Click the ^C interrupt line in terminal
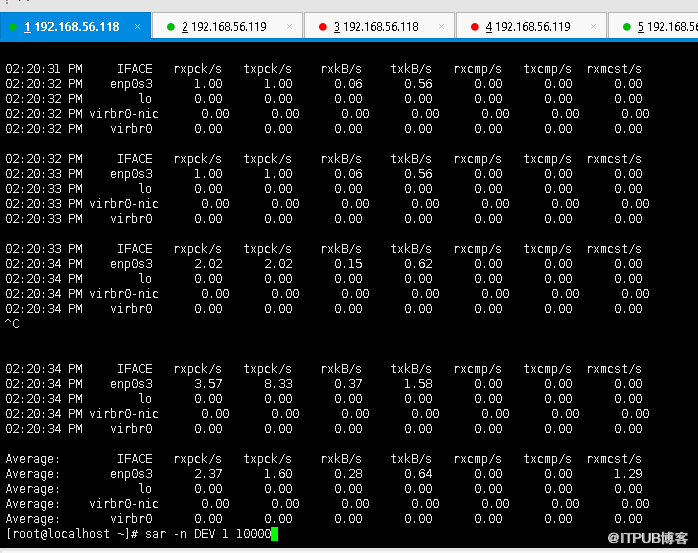 pos(12,324)
